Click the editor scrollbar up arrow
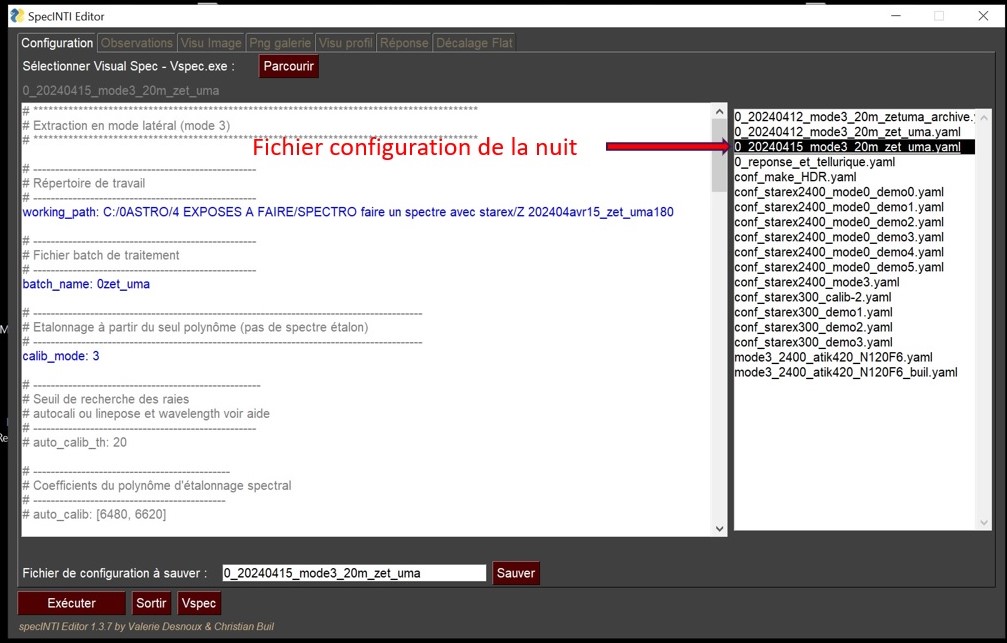This screenshot has width=1007, height=643. 719,110
